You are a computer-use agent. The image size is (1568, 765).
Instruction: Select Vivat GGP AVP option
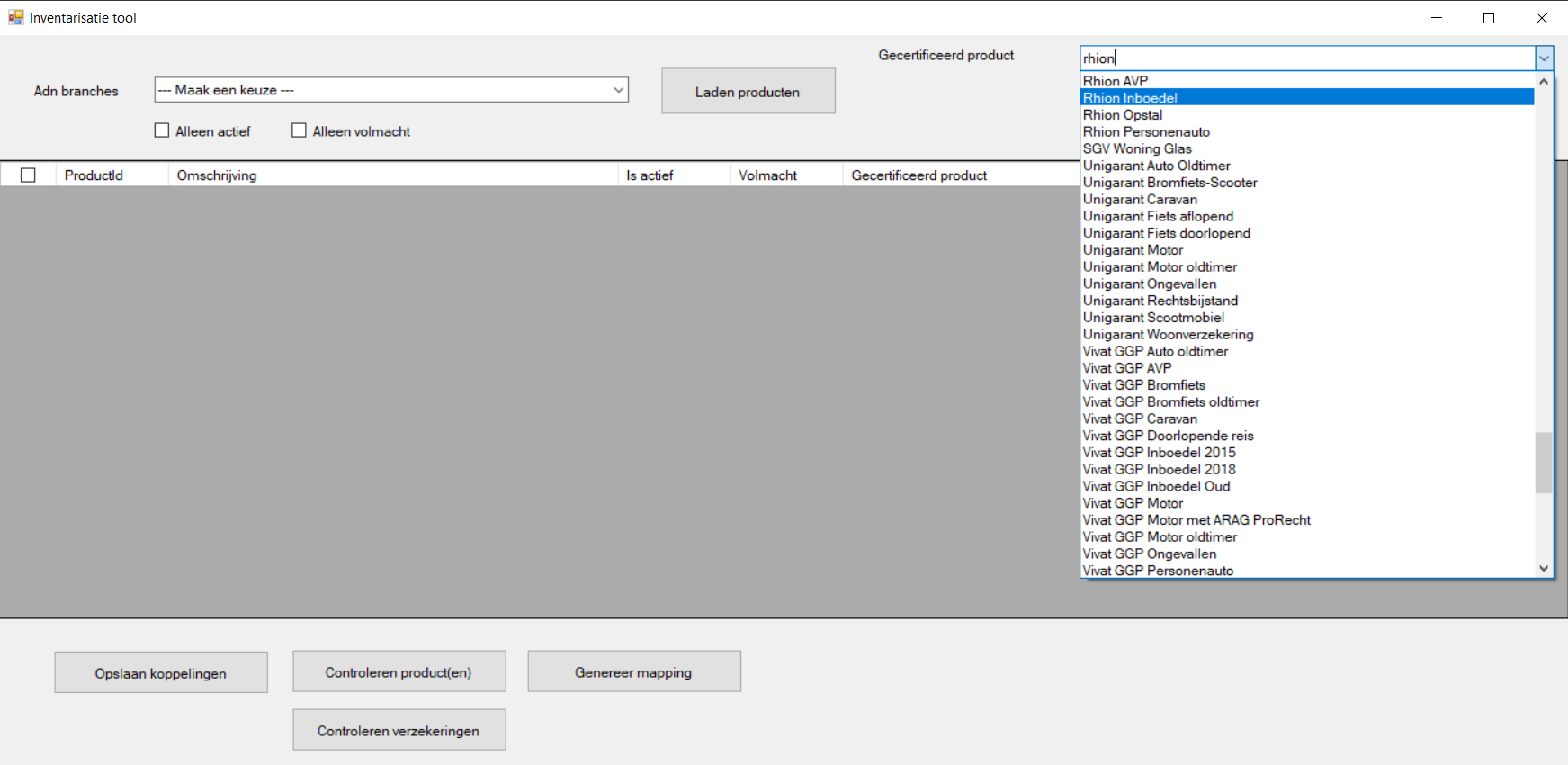(x=1307, y=368)
